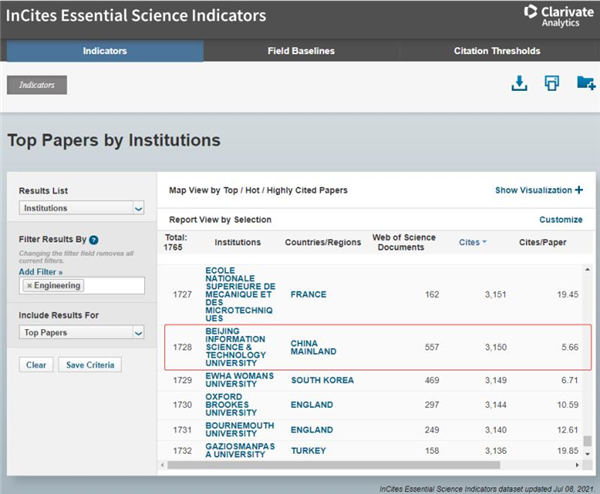
Task: Expand the Show Visualization plus icon
Action: pos(578,190)
